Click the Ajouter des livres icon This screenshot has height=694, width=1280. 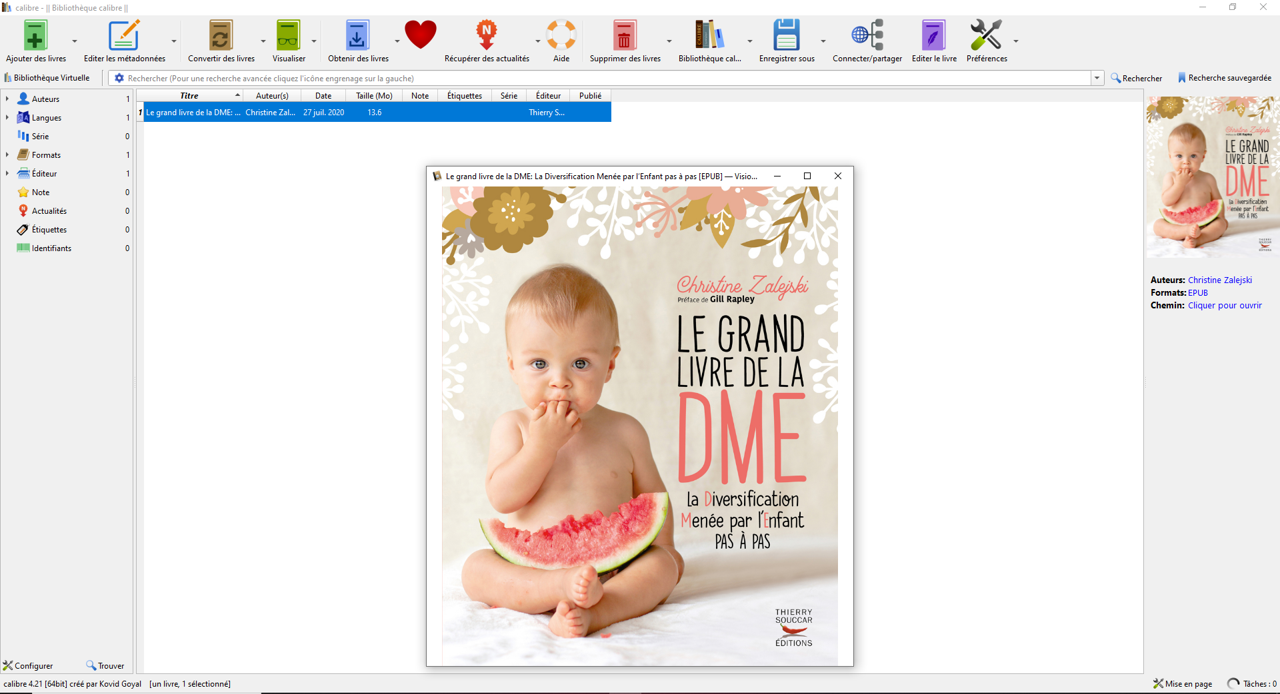coord(35,37)
